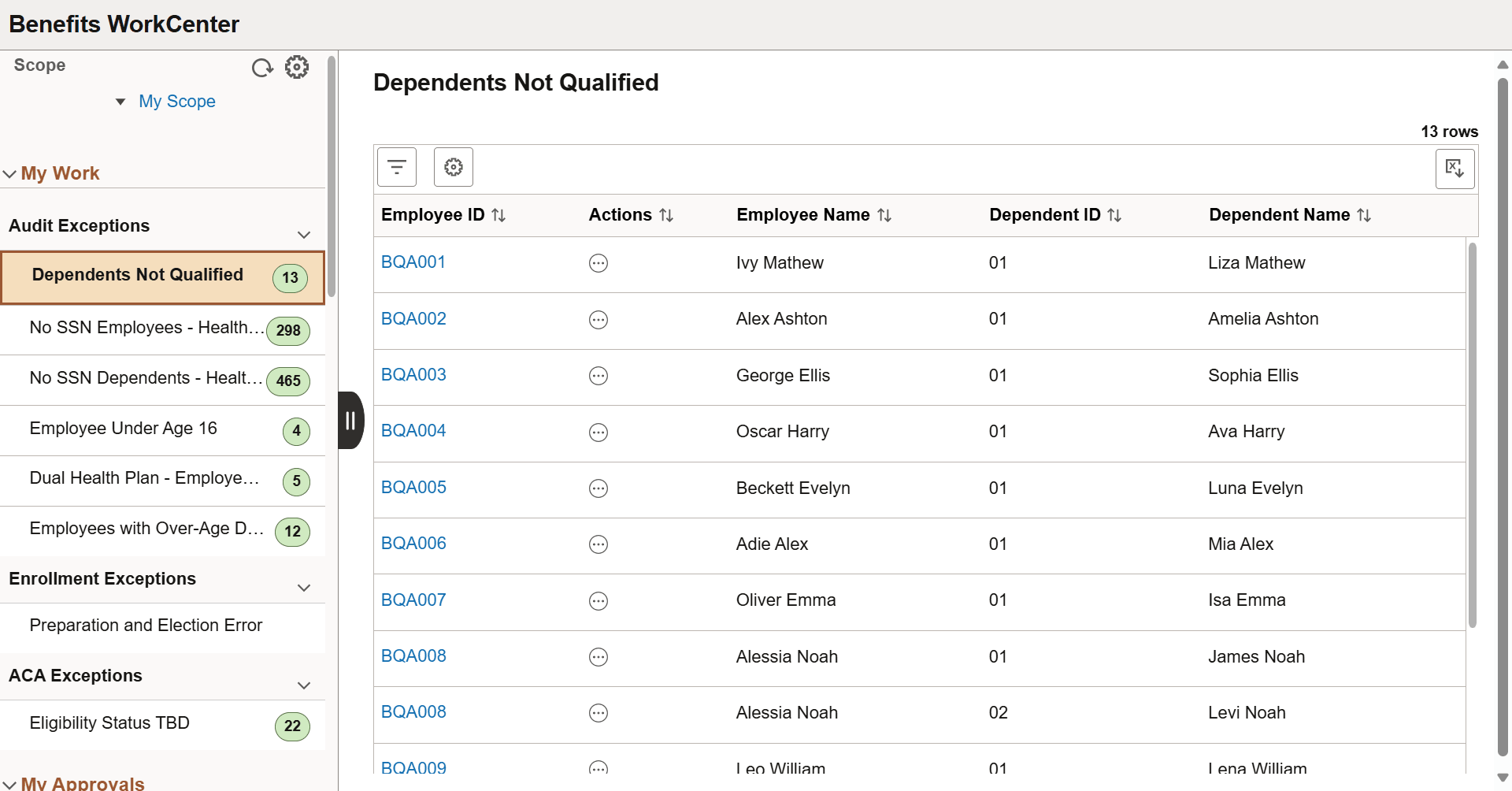Open employee BQA006 record

pyautogui.click(x=413, y=544)
